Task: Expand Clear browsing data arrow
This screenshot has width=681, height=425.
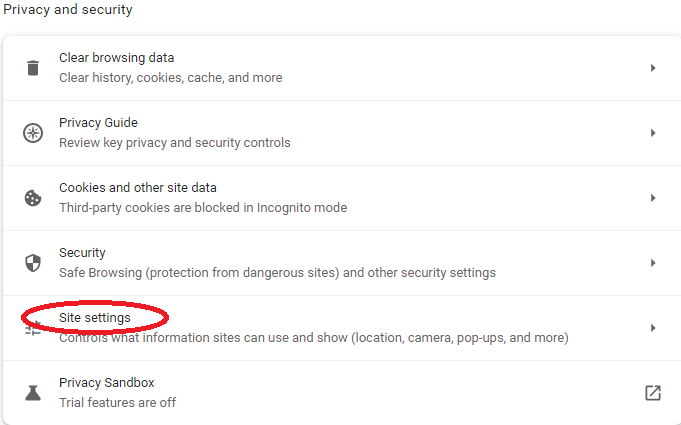Action: (x=653, y=68)
